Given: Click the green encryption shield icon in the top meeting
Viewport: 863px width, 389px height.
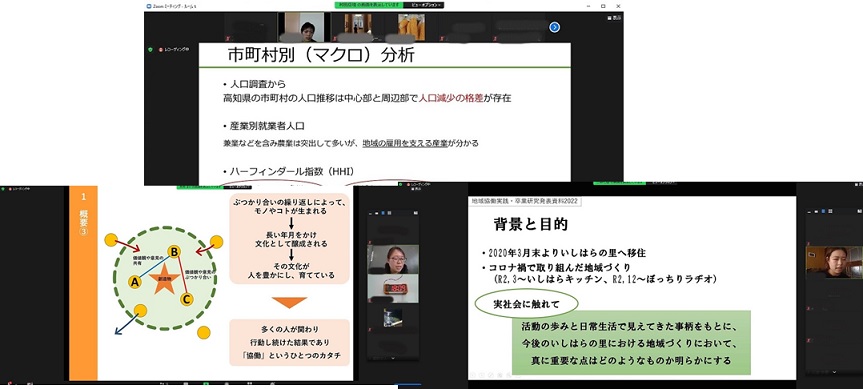Looking at the screenshot, I should [150, 50].
